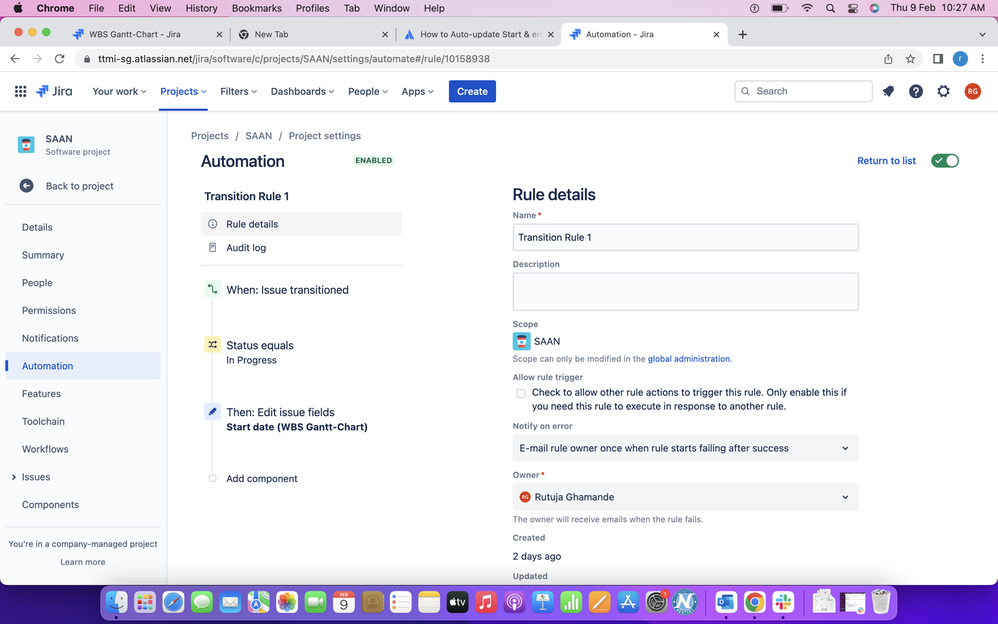Open Spotlight search in menu bar
Image resolution: width=998 pixels, height=624 pixels.
pyautogui.click(x=830, y=8)
